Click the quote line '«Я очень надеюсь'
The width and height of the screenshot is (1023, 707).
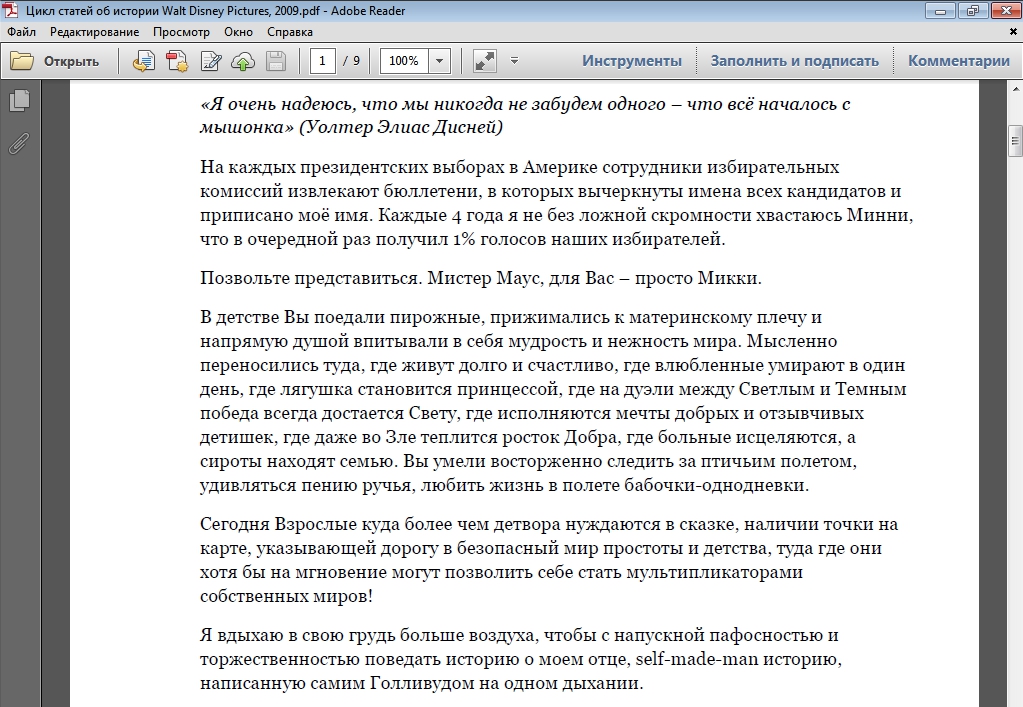tap(278, 104)
